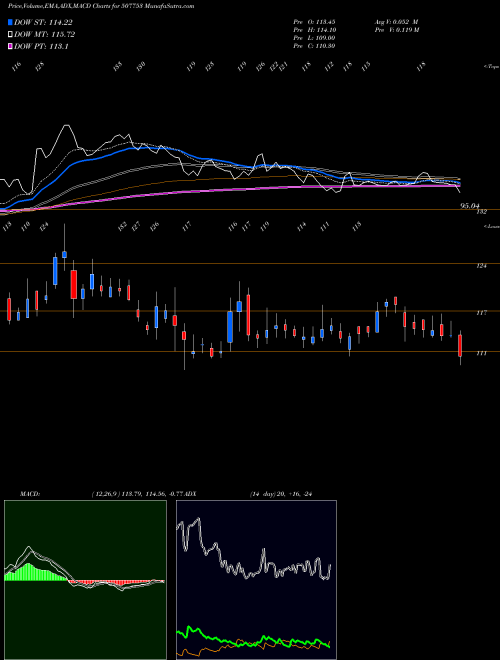The height and width of the screenshot is (660, 500).
Task: Click the 117 price axis label
Action: (x=481, y=313)
